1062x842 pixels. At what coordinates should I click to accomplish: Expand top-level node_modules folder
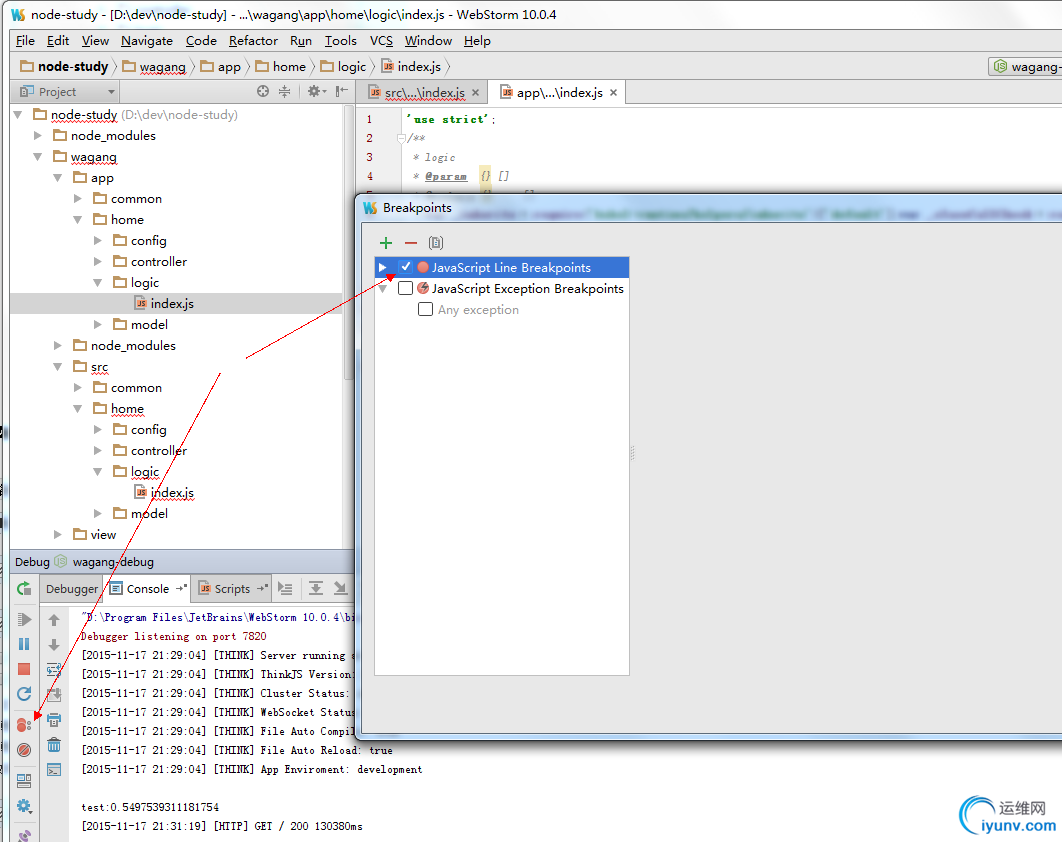point(38,135)
